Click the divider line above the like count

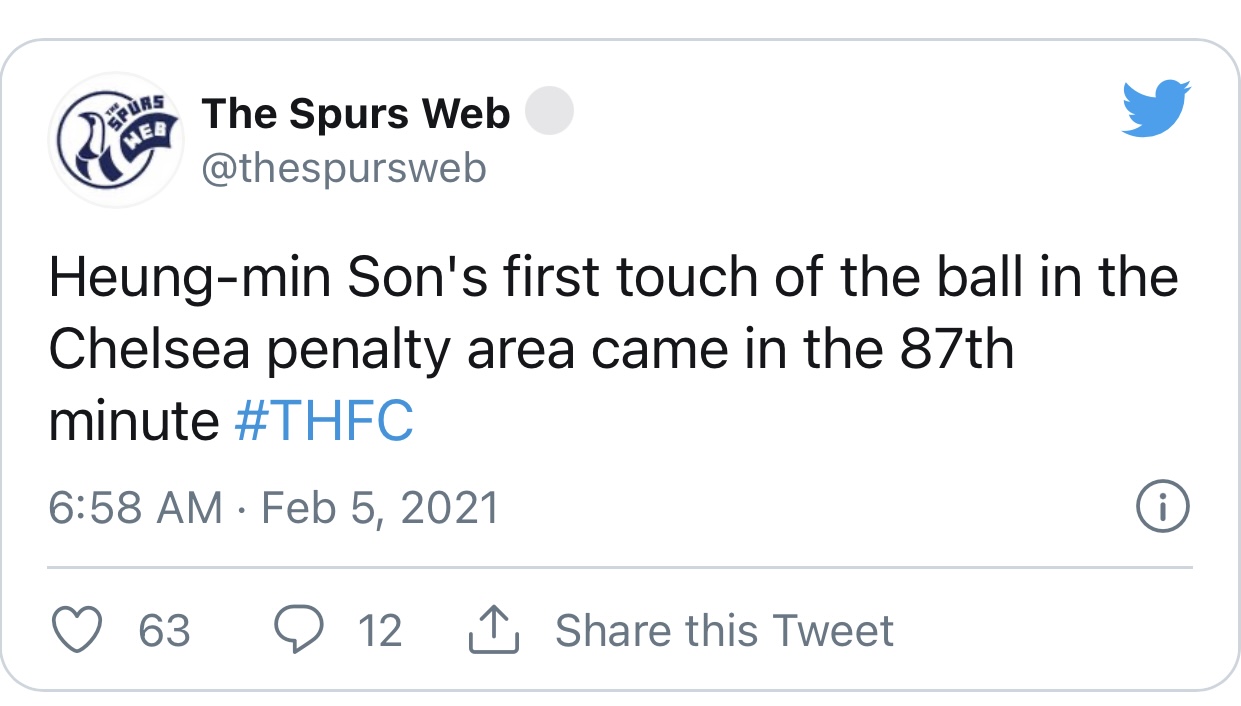620,567
